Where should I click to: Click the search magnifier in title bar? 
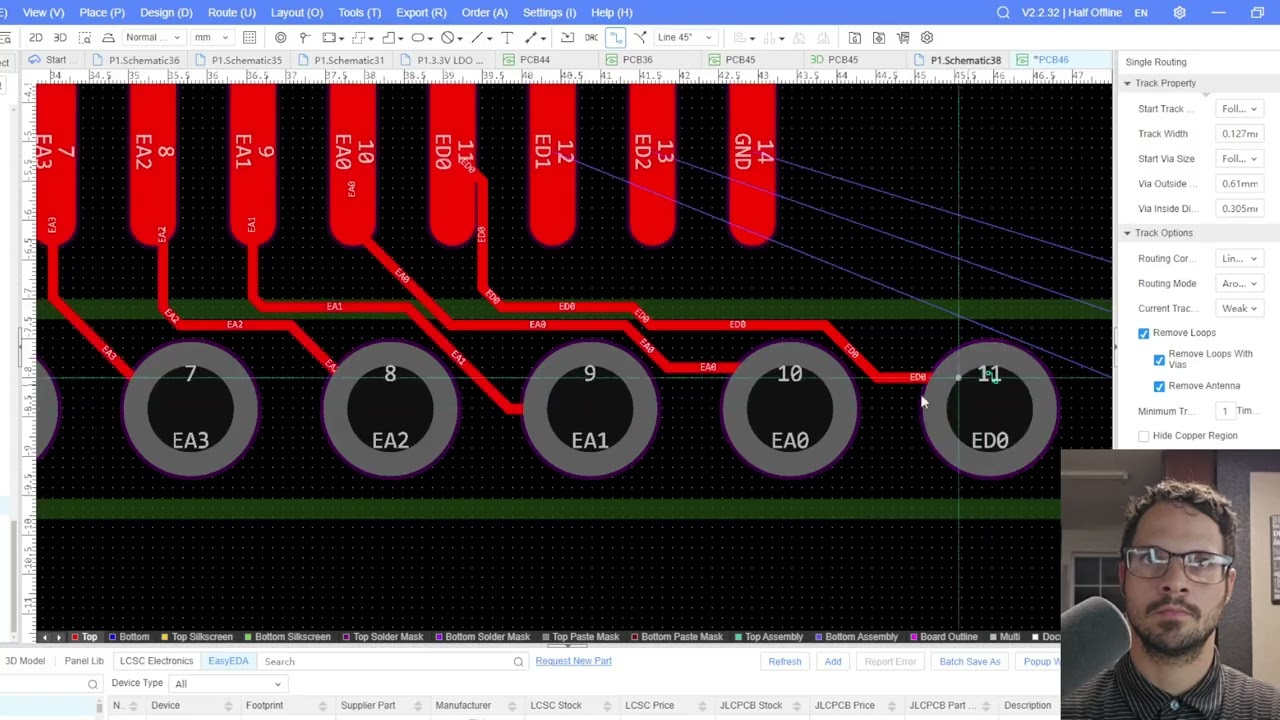point(1003,13)
